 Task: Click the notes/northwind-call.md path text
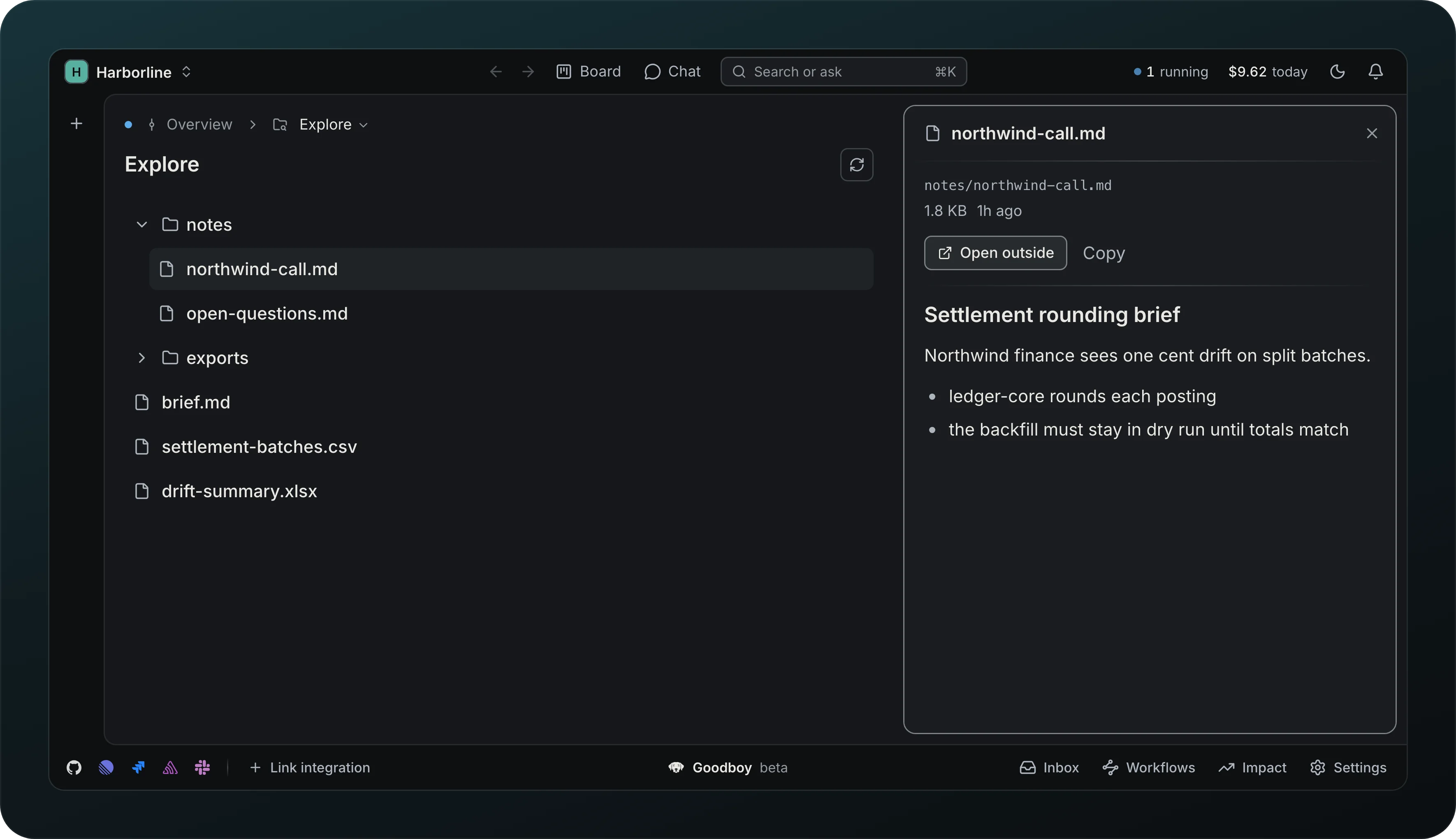coord(1018,185)
